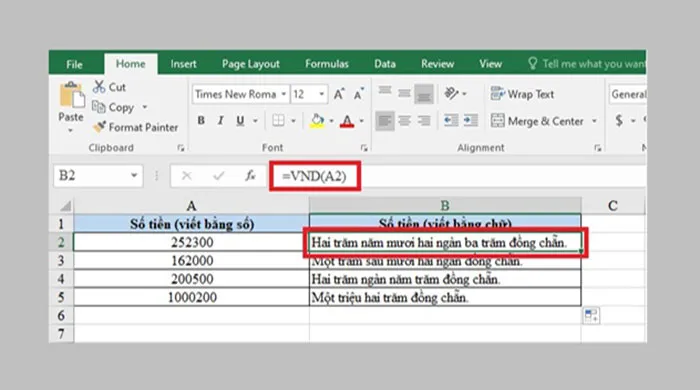Expand font color dropdown arrow
This screenshot has height=390, width=700.
pyautogui.click(x=362, y=120)
